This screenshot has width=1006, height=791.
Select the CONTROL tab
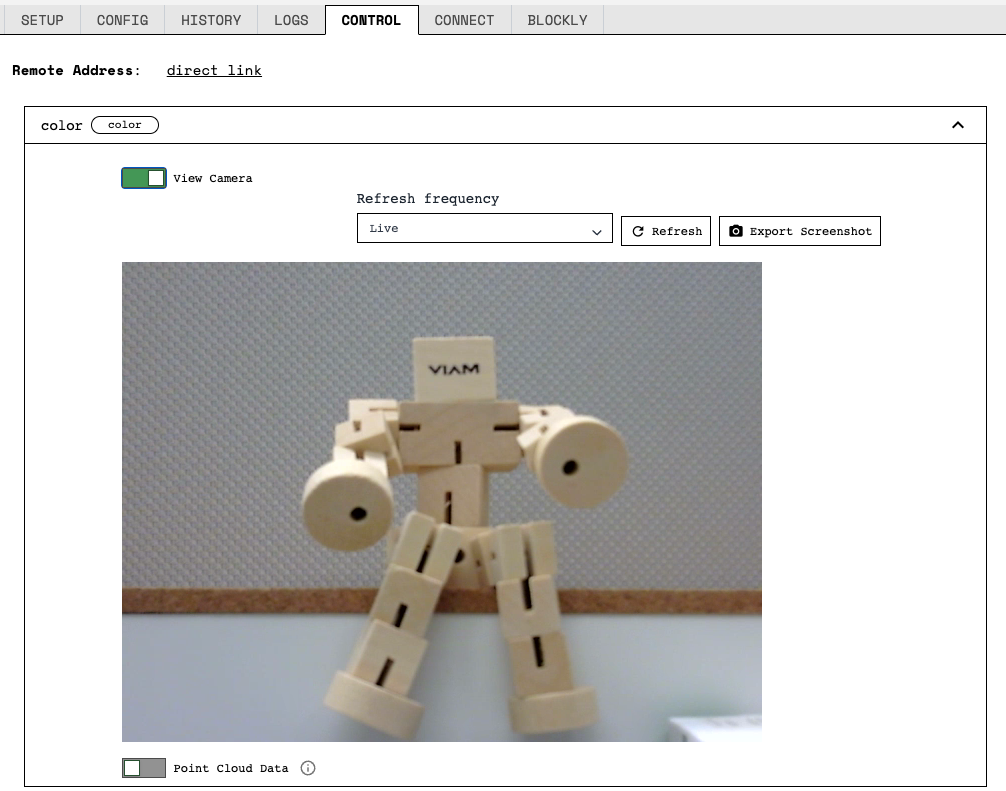pyautogui.click(x=371, y=20)
